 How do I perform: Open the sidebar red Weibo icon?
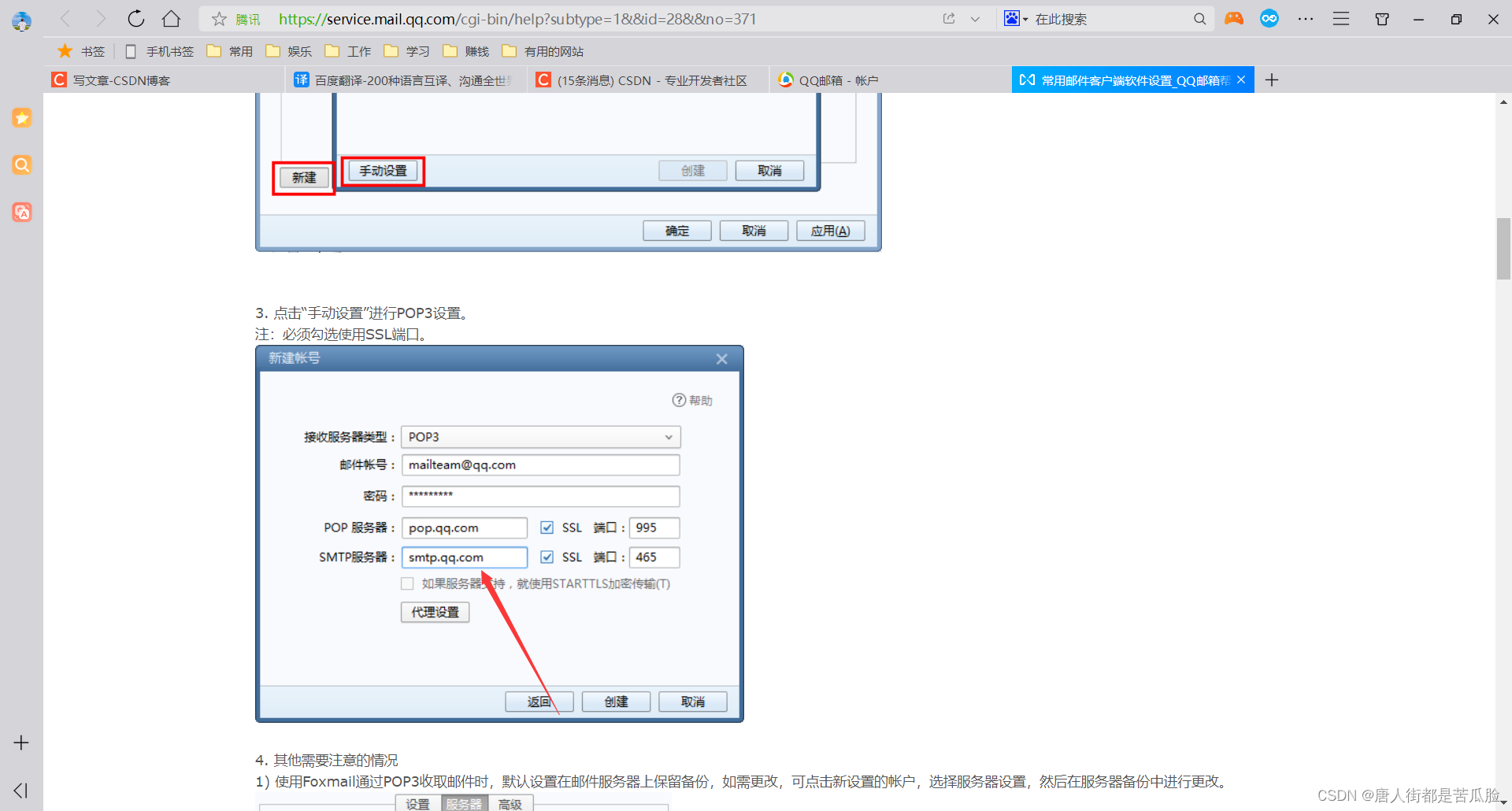(x=22, y=212)
